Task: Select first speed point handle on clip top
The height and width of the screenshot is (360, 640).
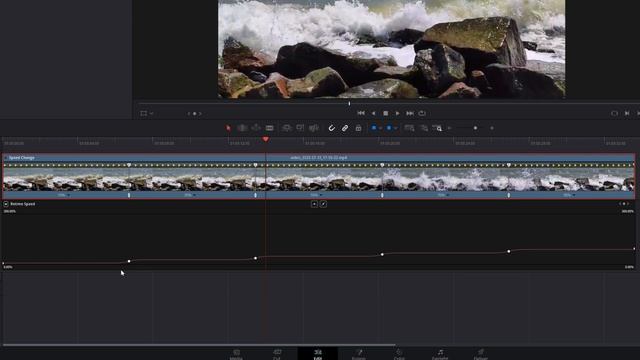Action: coord(129,165)
